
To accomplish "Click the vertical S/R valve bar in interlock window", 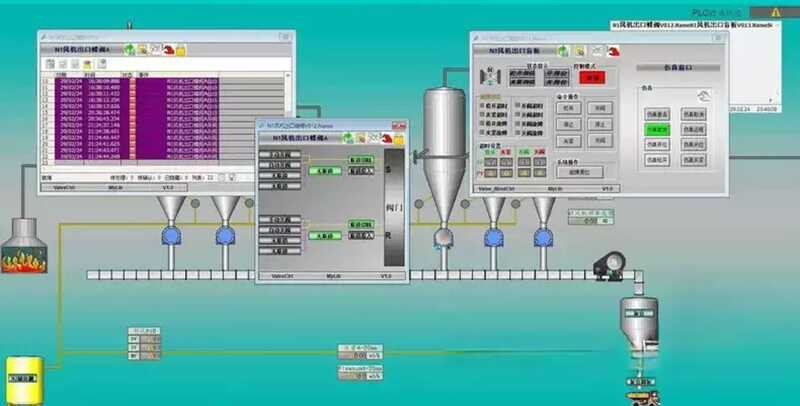I will coord(392,207).
